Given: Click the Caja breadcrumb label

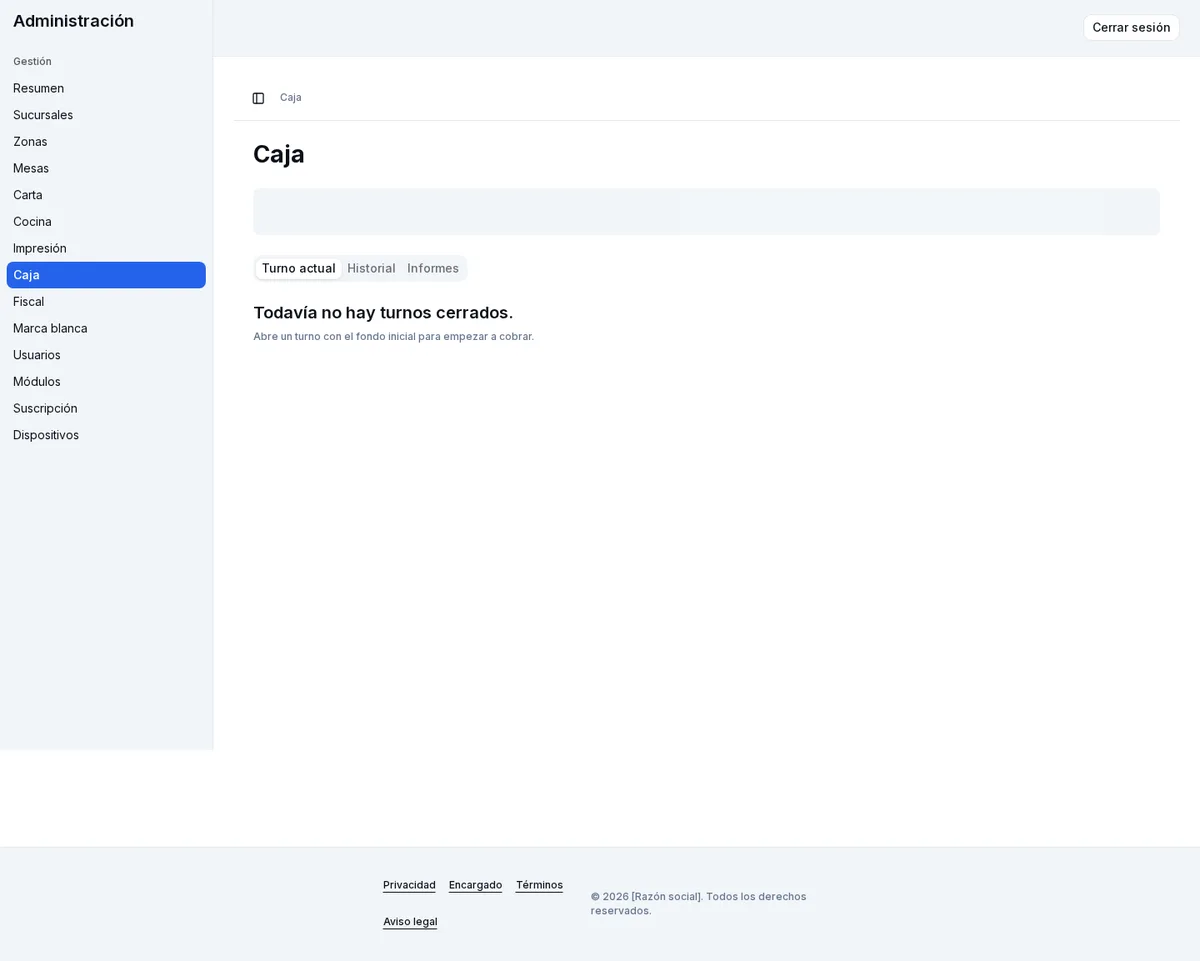Looking at the screenshot, I should coord(291,98).
